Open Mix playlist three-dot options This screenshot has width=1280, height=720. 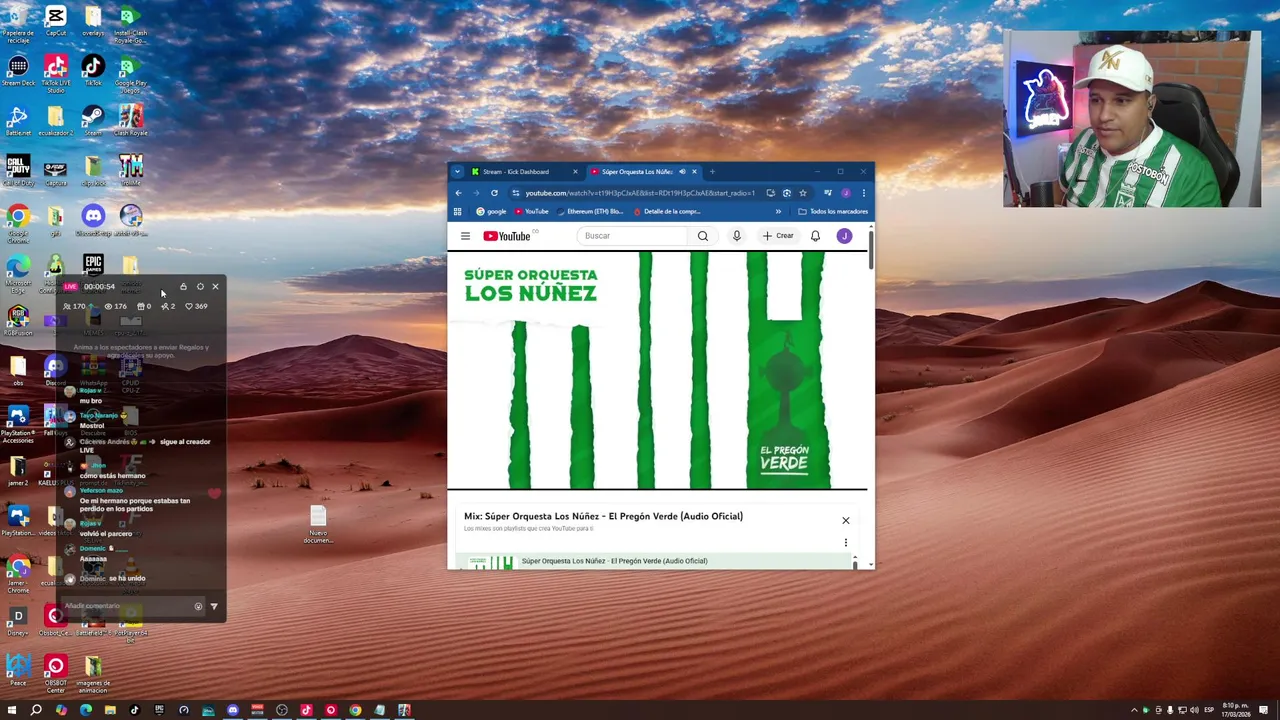point(846,543)
